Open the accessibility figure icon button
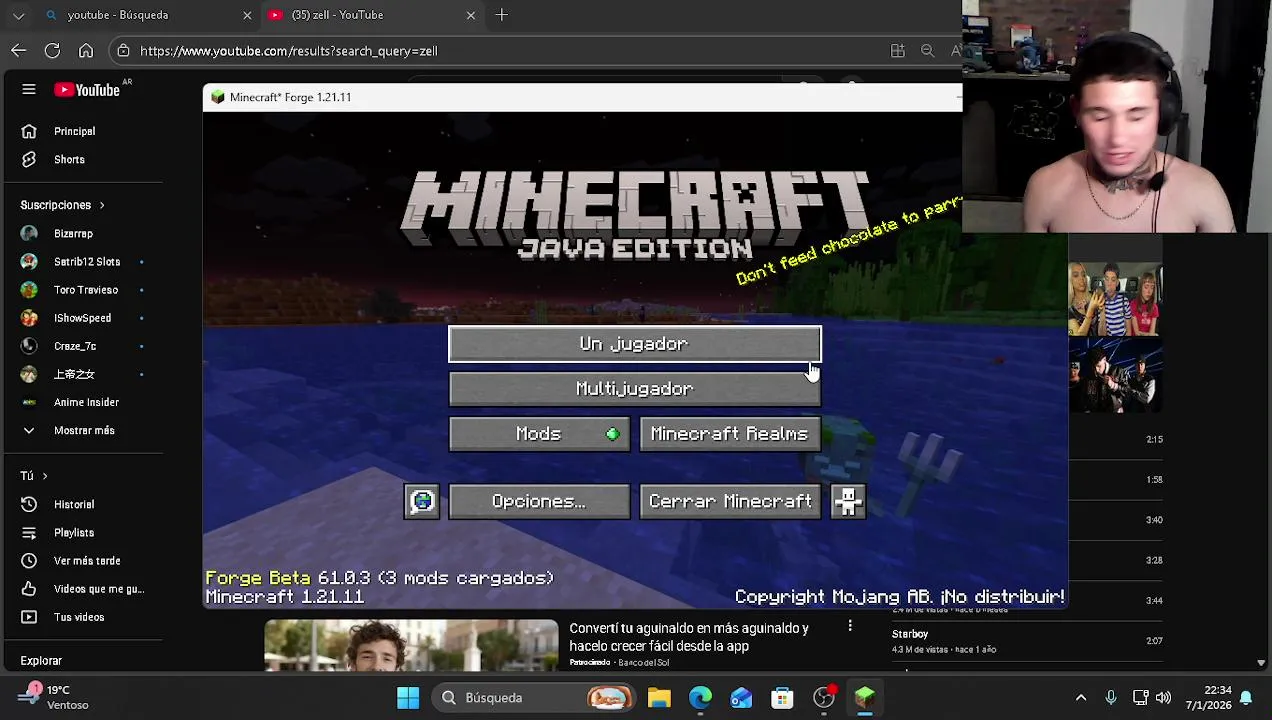Viewport: 1272px width, 720px height. click(x=848, y=502)
